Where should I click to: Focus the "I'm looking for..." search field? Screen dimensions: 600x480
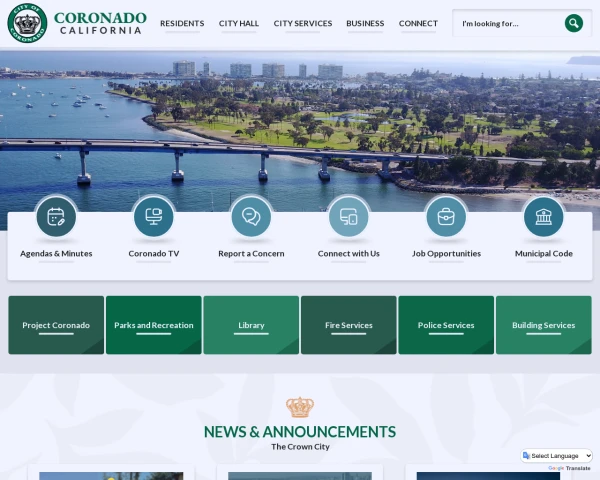509,23
